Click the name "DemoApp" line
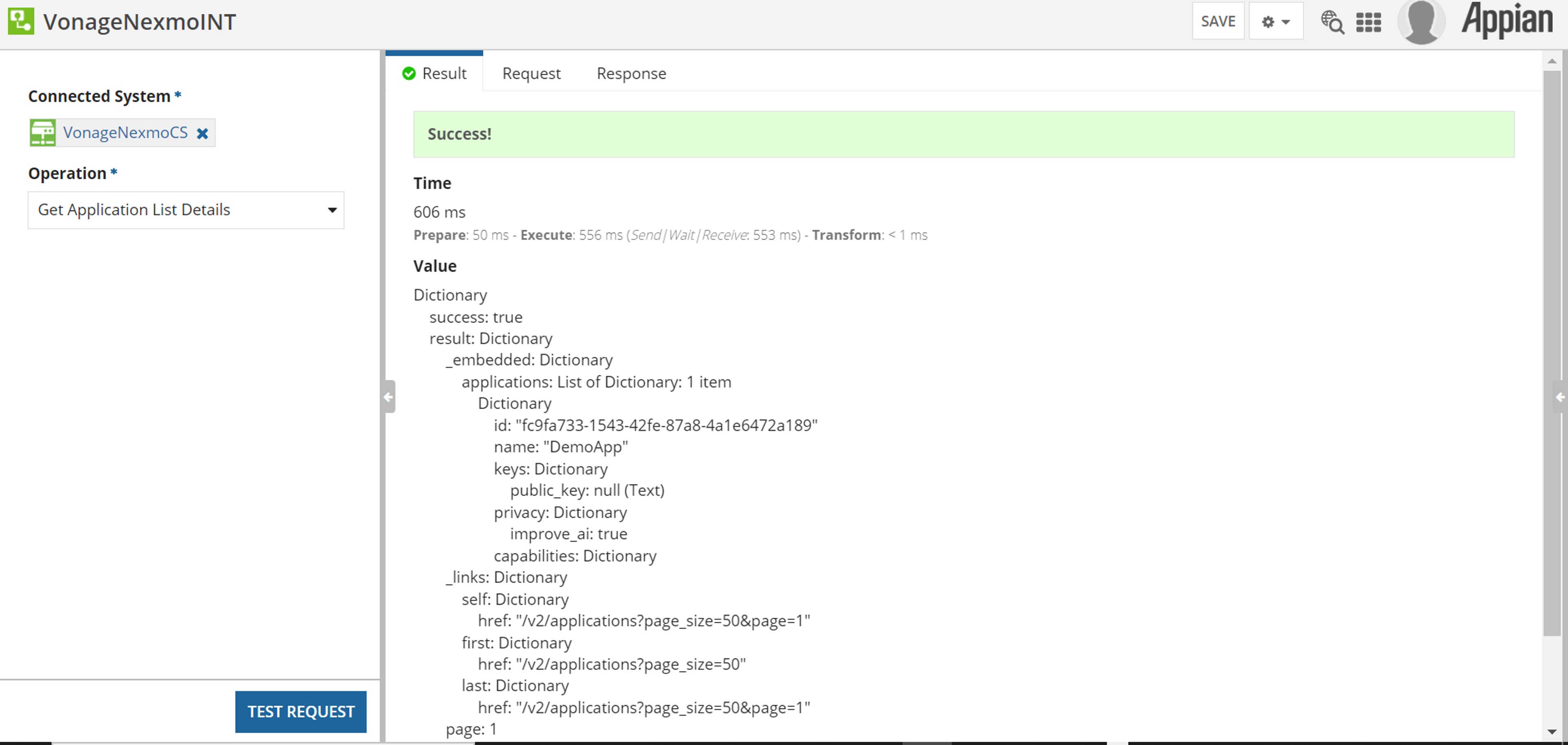The image size is (1568, 745). tap(561, 447)
